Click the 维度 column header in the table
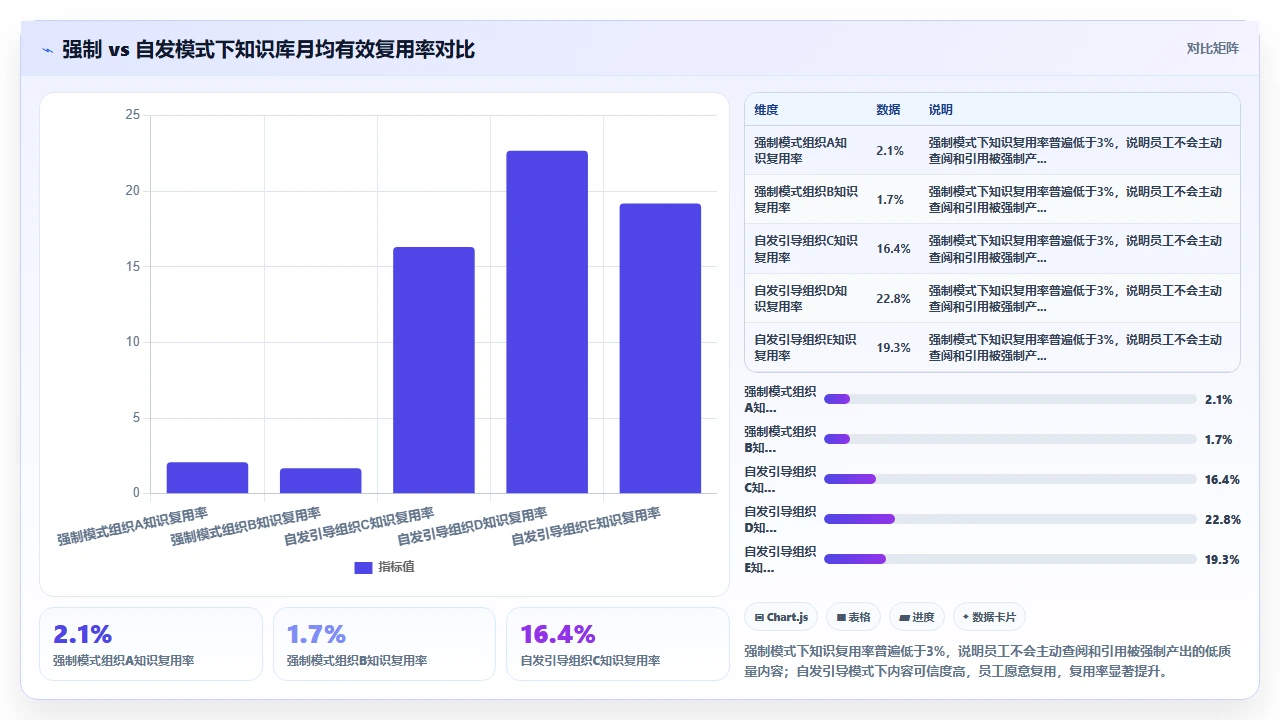 (766, 110)
